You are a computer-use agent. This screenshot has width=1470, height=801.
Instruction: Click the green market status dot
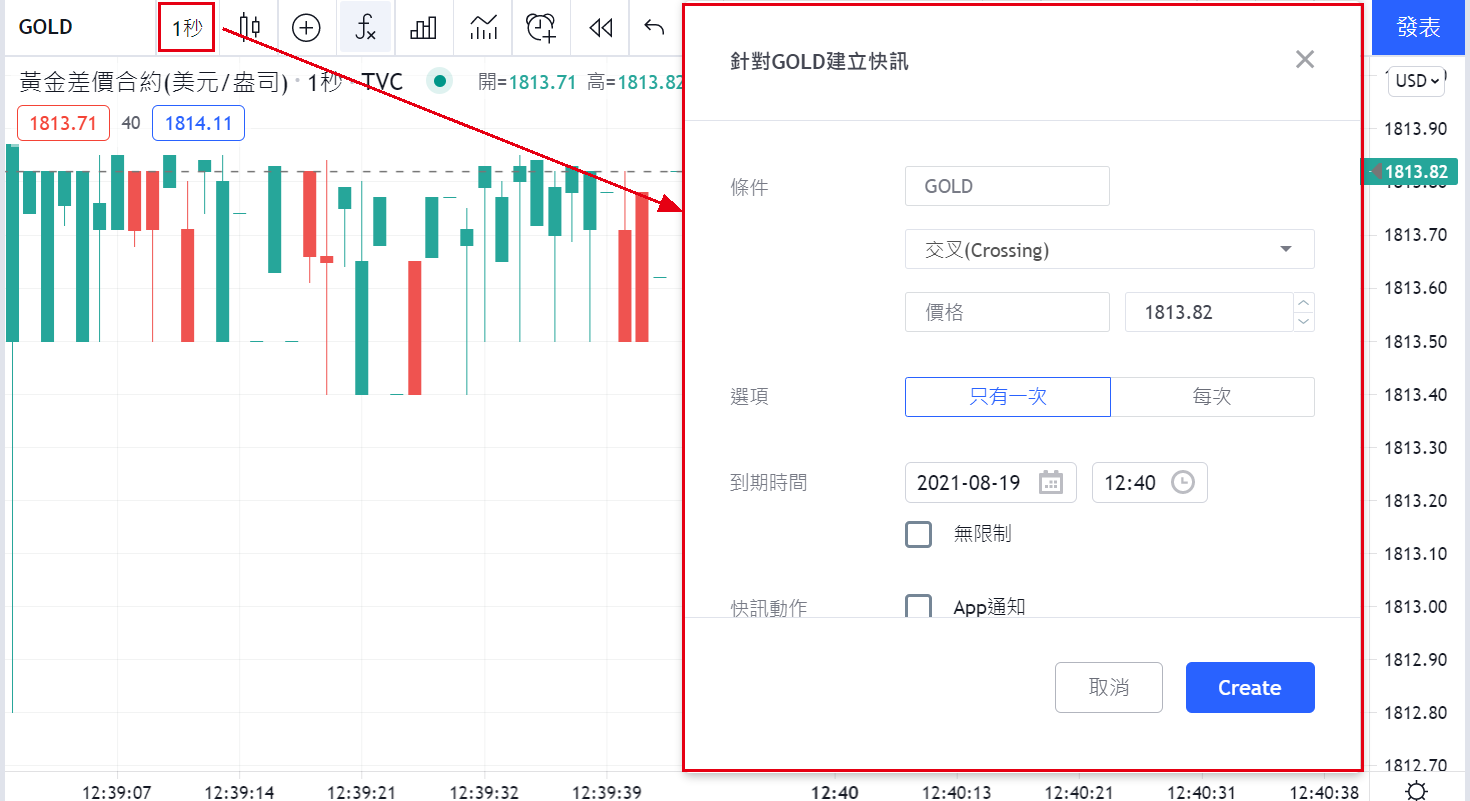[x=439, y=82]
